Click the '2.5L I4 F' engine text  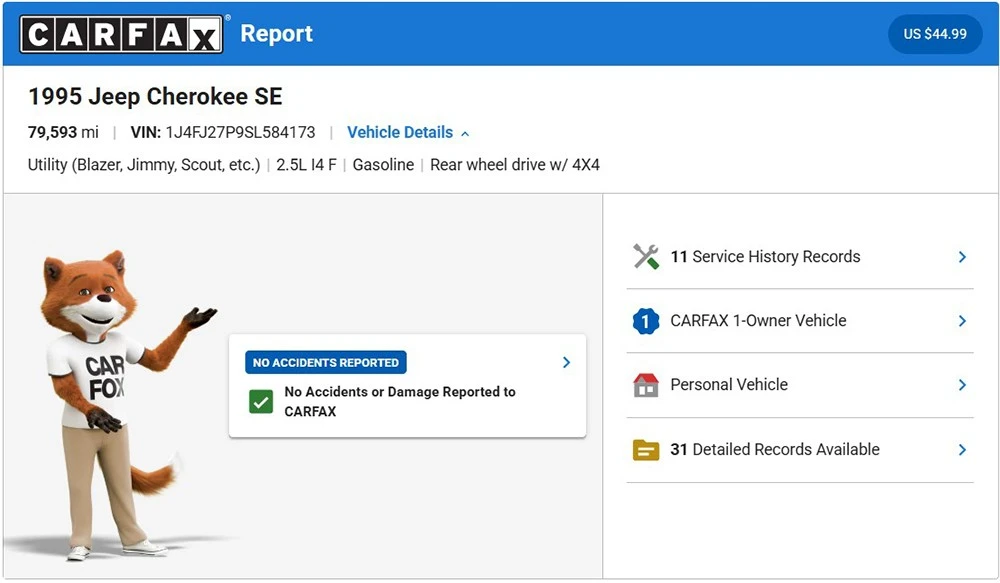pos(306,165)
